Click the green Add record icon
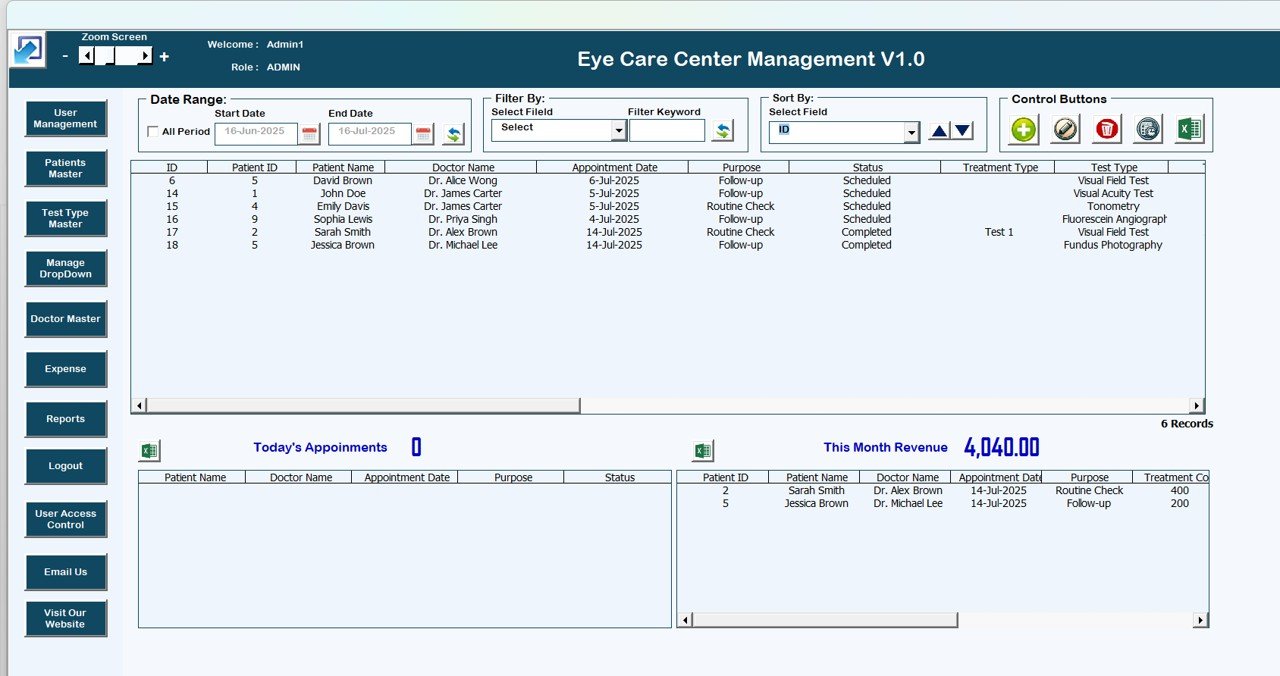The image size is (1280, 676). [1022, 129]
